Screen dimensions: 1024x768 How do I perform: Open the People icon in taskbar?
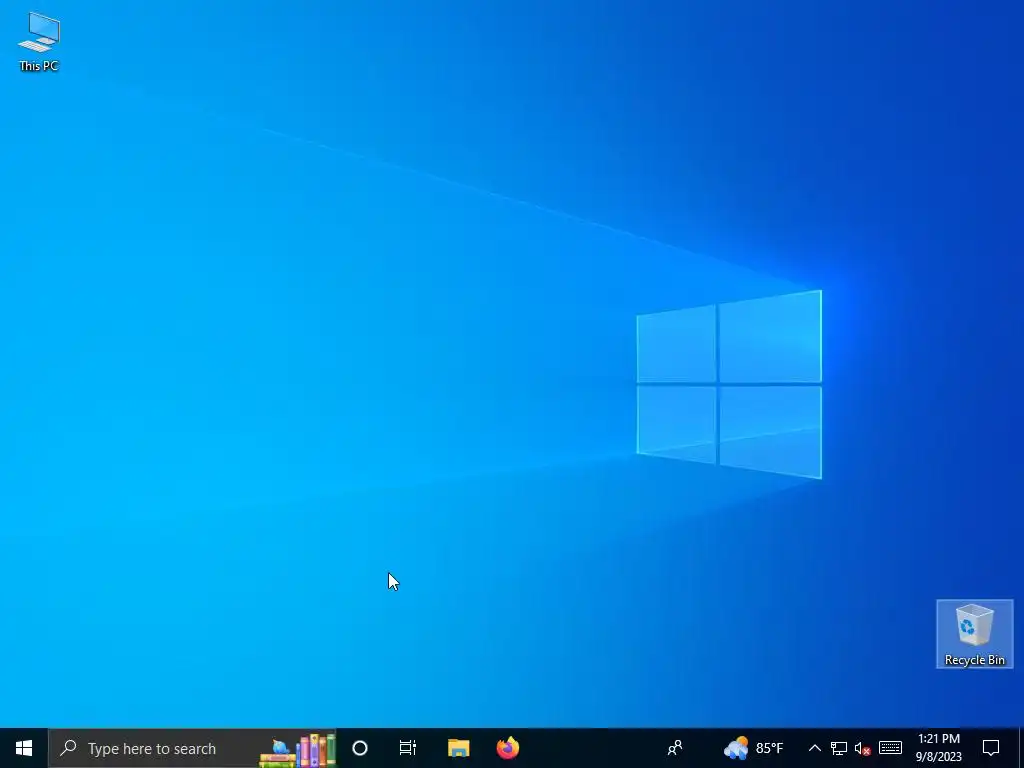(675, 748)
